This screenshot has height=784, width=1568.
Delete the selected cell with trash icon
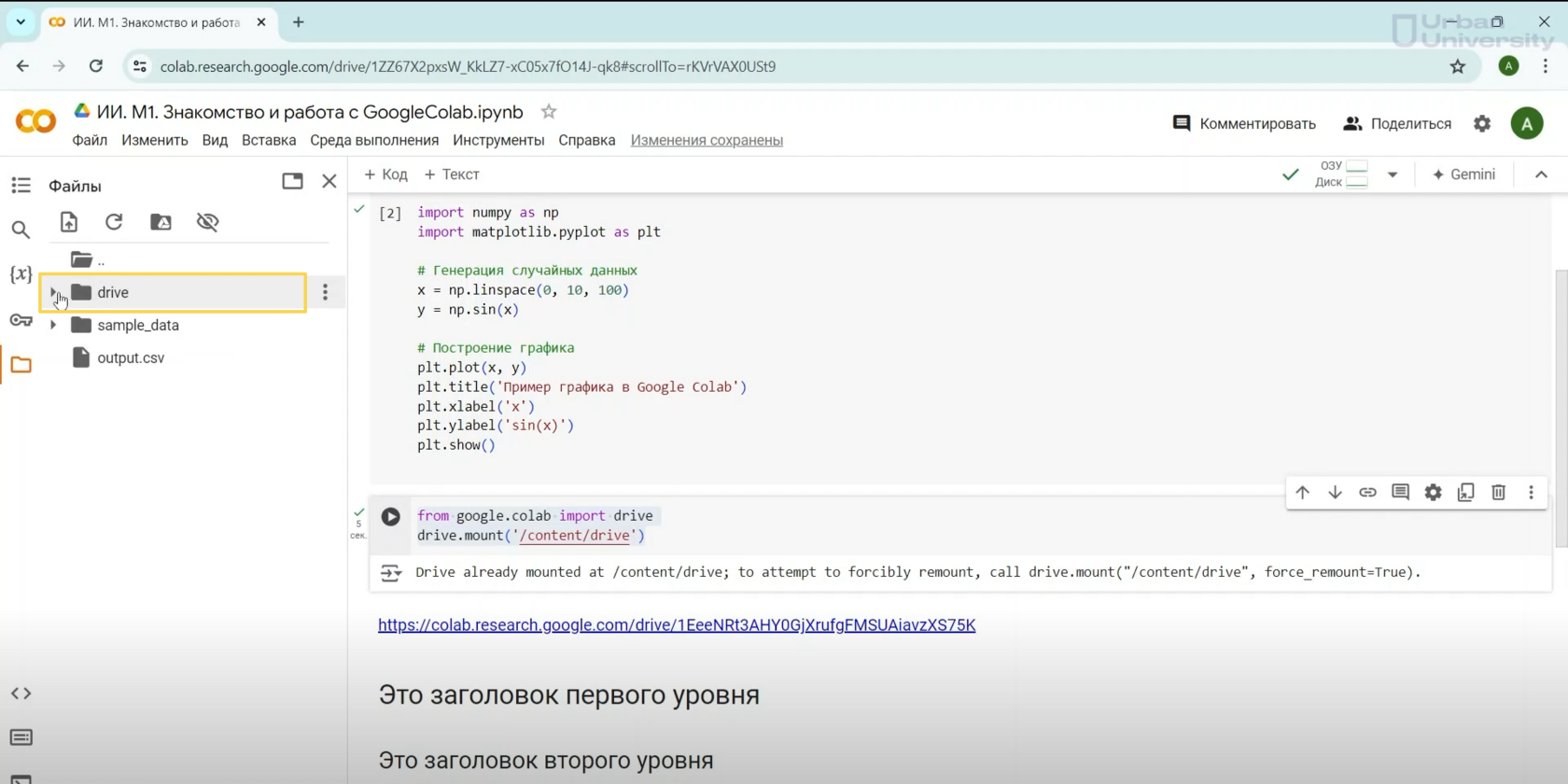pyautogui.click(x=1498, y=493)
